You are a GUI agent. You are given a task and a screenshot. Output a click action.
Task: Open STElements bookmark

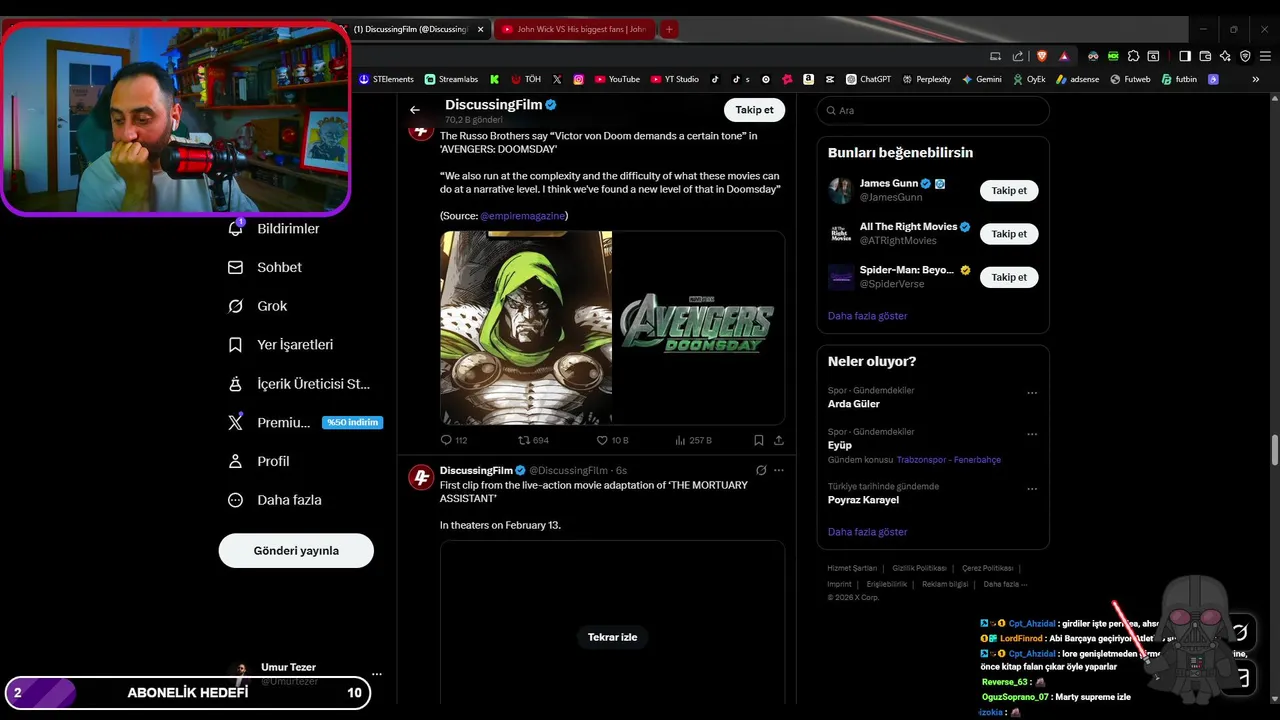386,79
